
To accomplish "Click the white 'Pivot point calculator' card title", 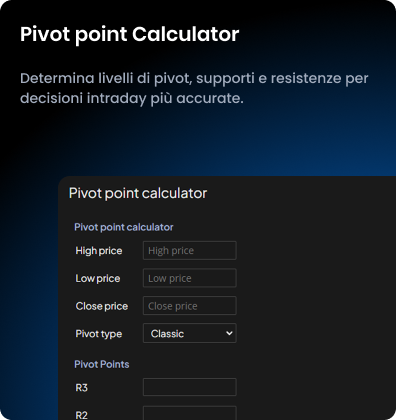I will click(x=138, y=194).
